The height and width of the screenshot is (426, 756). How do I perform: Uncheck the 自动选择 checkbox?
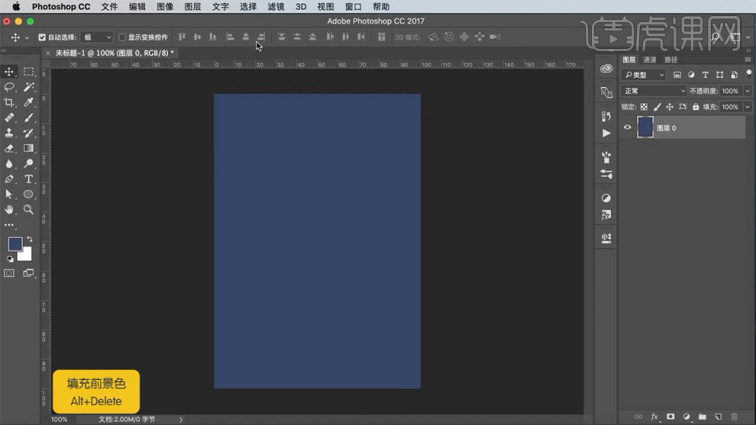[42, 37]
